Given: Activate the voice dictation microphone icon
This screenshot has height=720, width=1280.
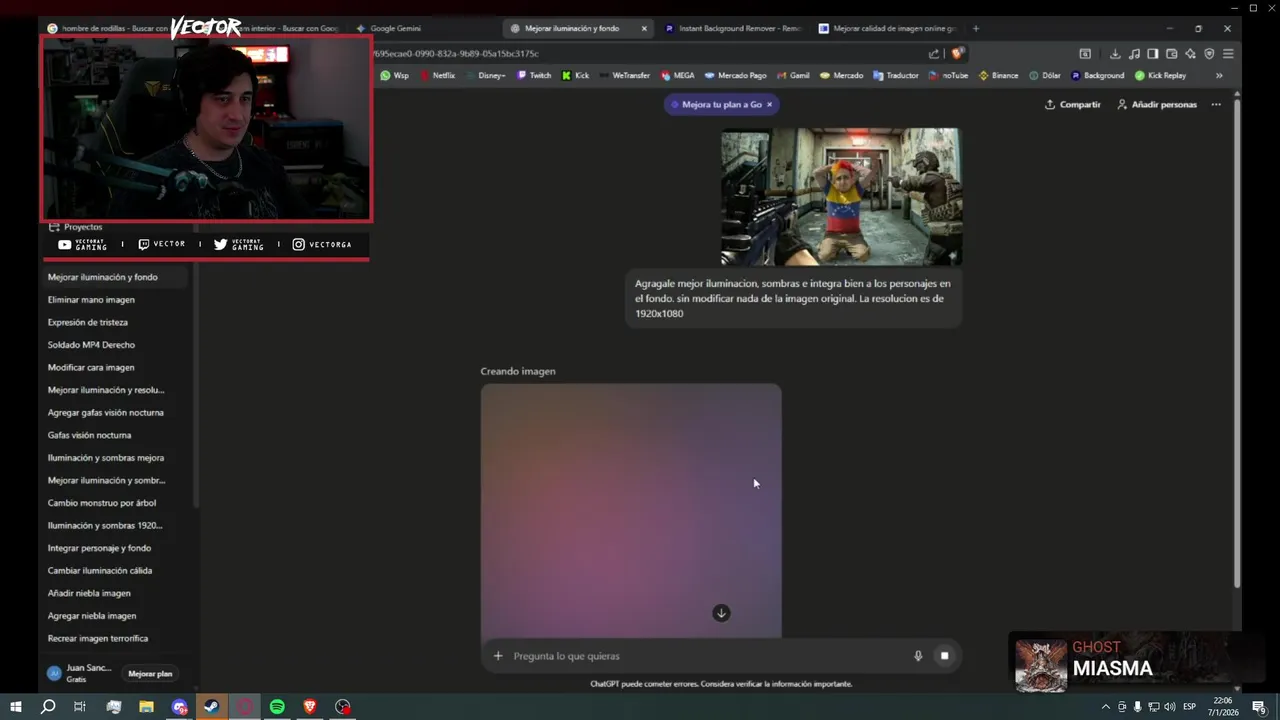Looking at the screenshot, I should pyautogui.click(x=918, y=656).
